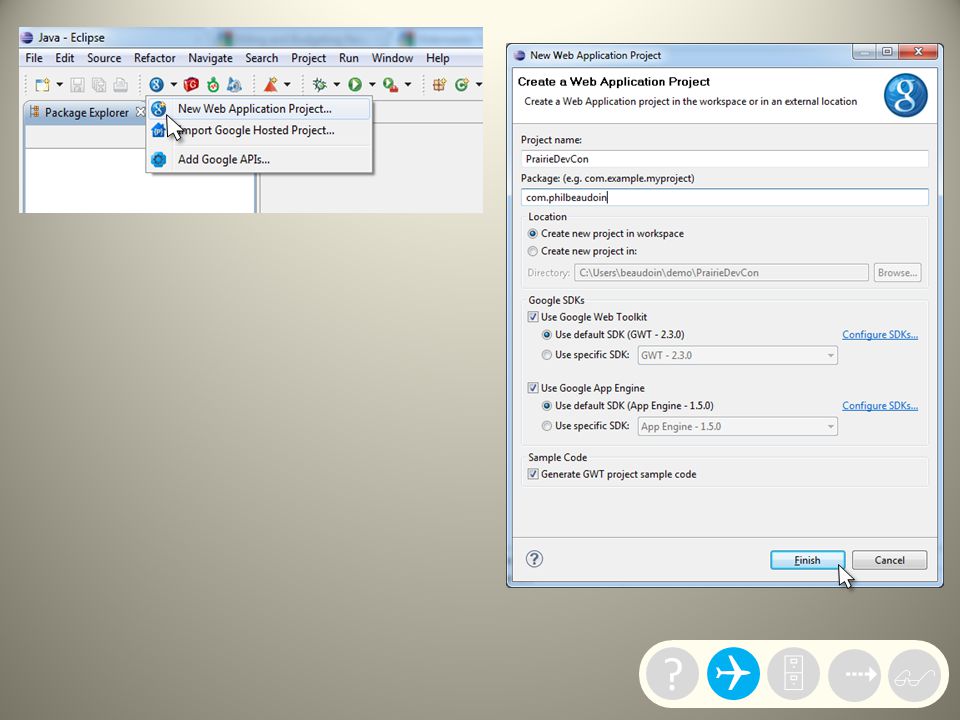Click the Cancel button
Viewport: 960px width, 720px height.
[889, 560]
